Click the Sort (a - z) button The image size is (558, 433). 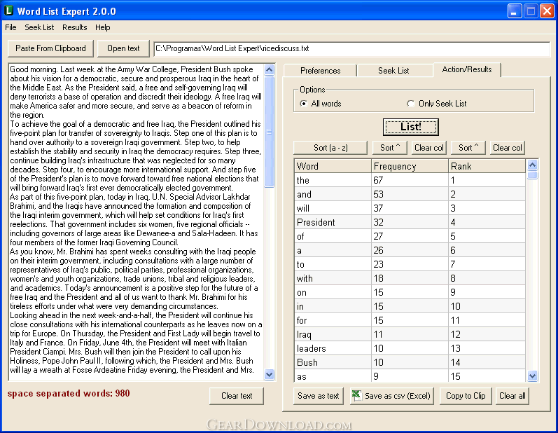[330, 148]
